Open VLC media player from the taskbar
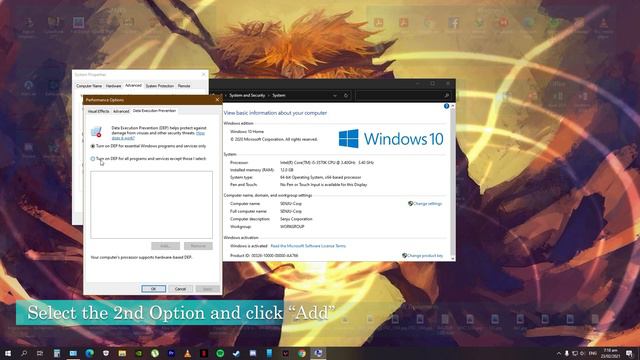This screenshot has width=640, height=360. [x=187, y=353]
